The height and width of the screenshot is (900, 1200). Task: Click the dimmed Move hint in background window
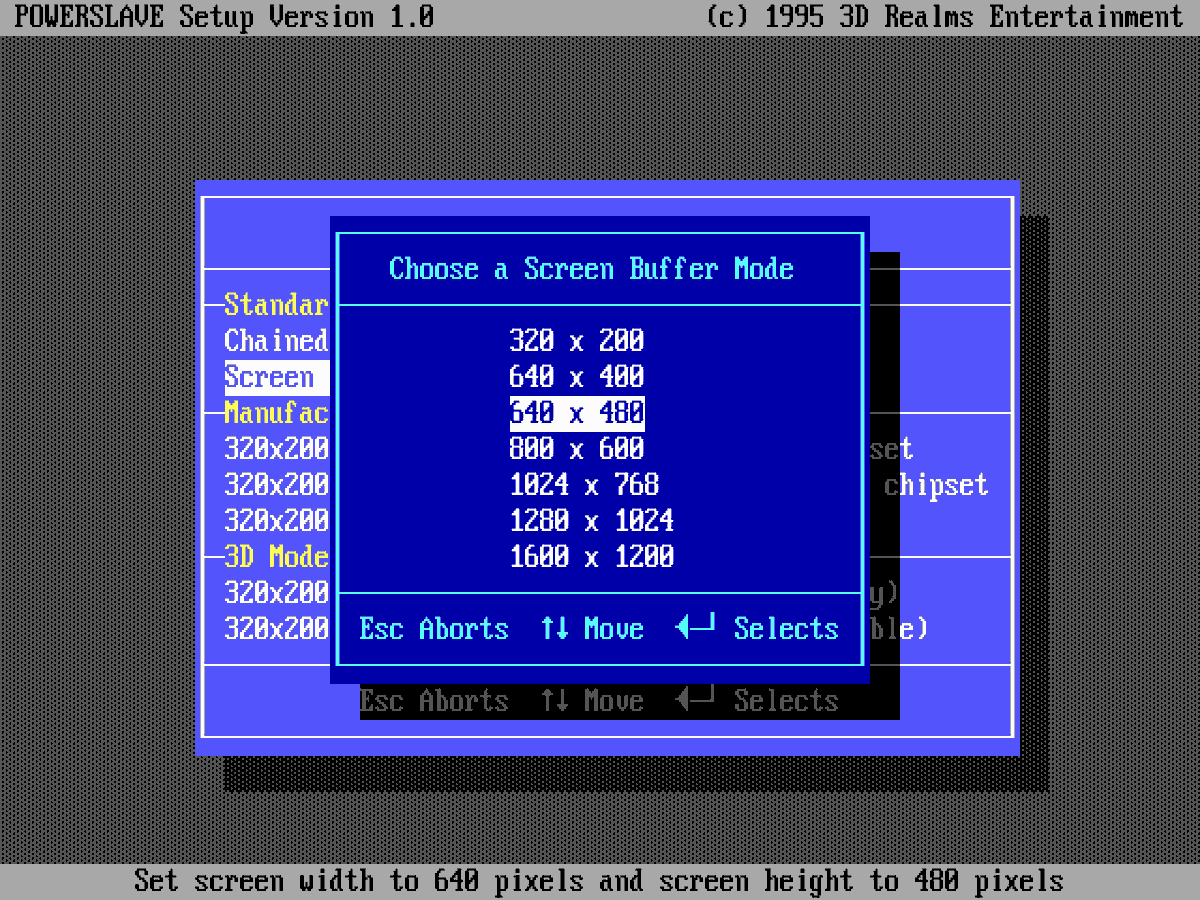pyautogui.click(x=592, y=701)
